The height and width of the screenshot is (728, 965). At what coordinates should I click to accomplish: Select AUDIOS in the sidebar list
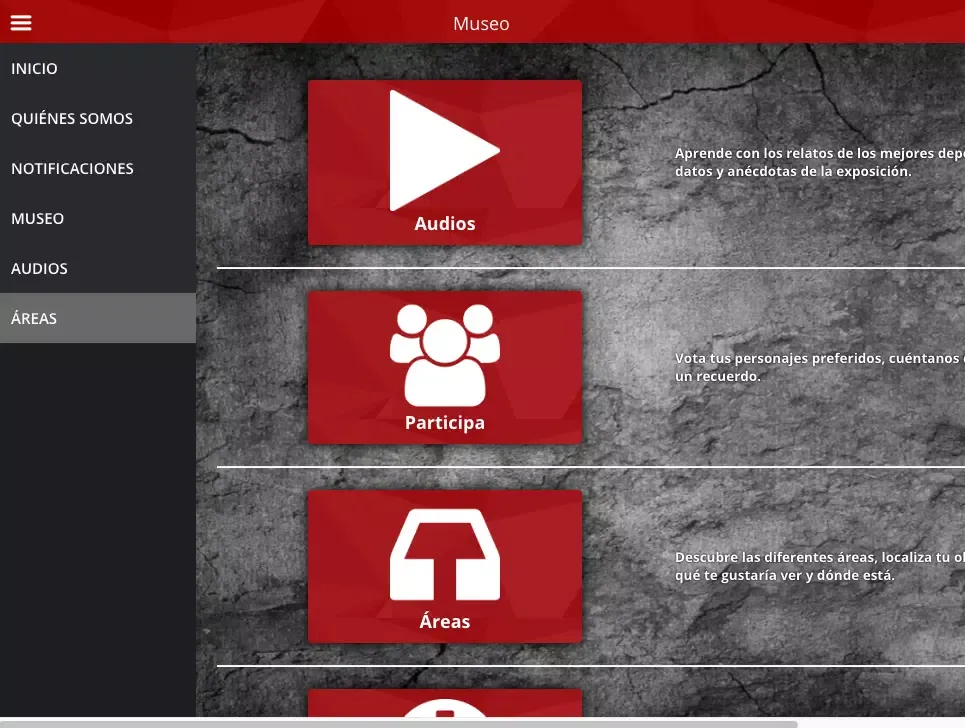point(40,269)
